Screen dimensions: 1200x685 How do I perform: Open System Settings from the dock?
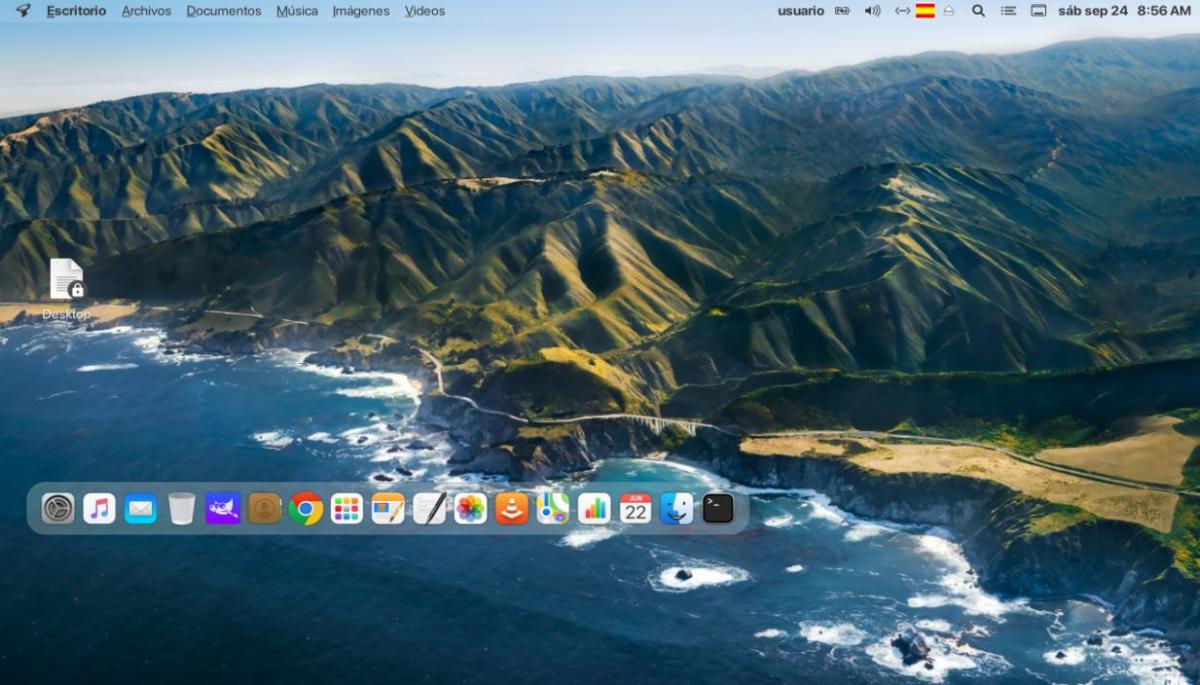[58, 509]
